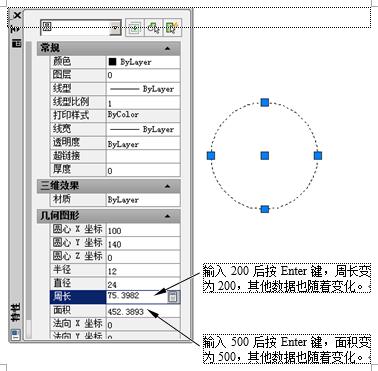
Task: Click the top quadrant grip of circle
Action: point(265,102)
